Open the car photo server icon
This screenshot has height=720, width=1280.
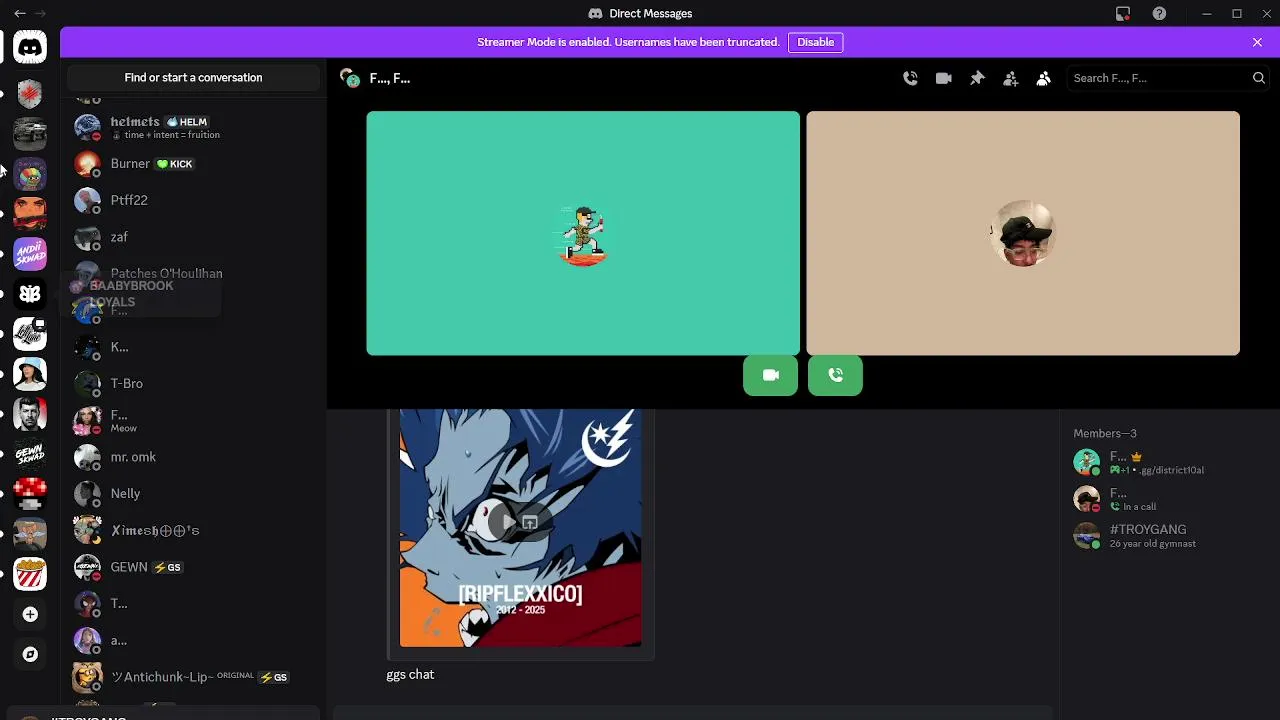(x=30, y=134)
